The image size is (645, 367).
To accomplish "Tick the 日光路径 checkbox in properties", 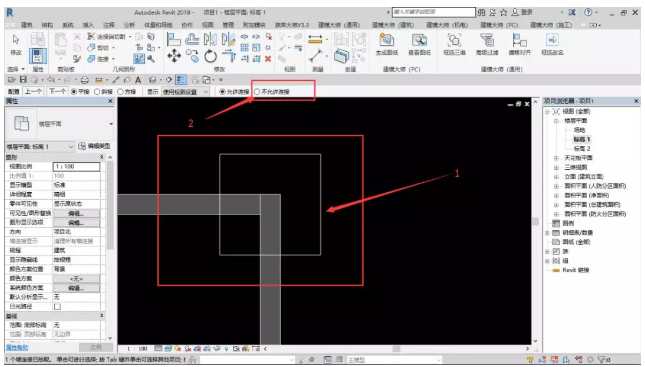I will tap(58, 307).
